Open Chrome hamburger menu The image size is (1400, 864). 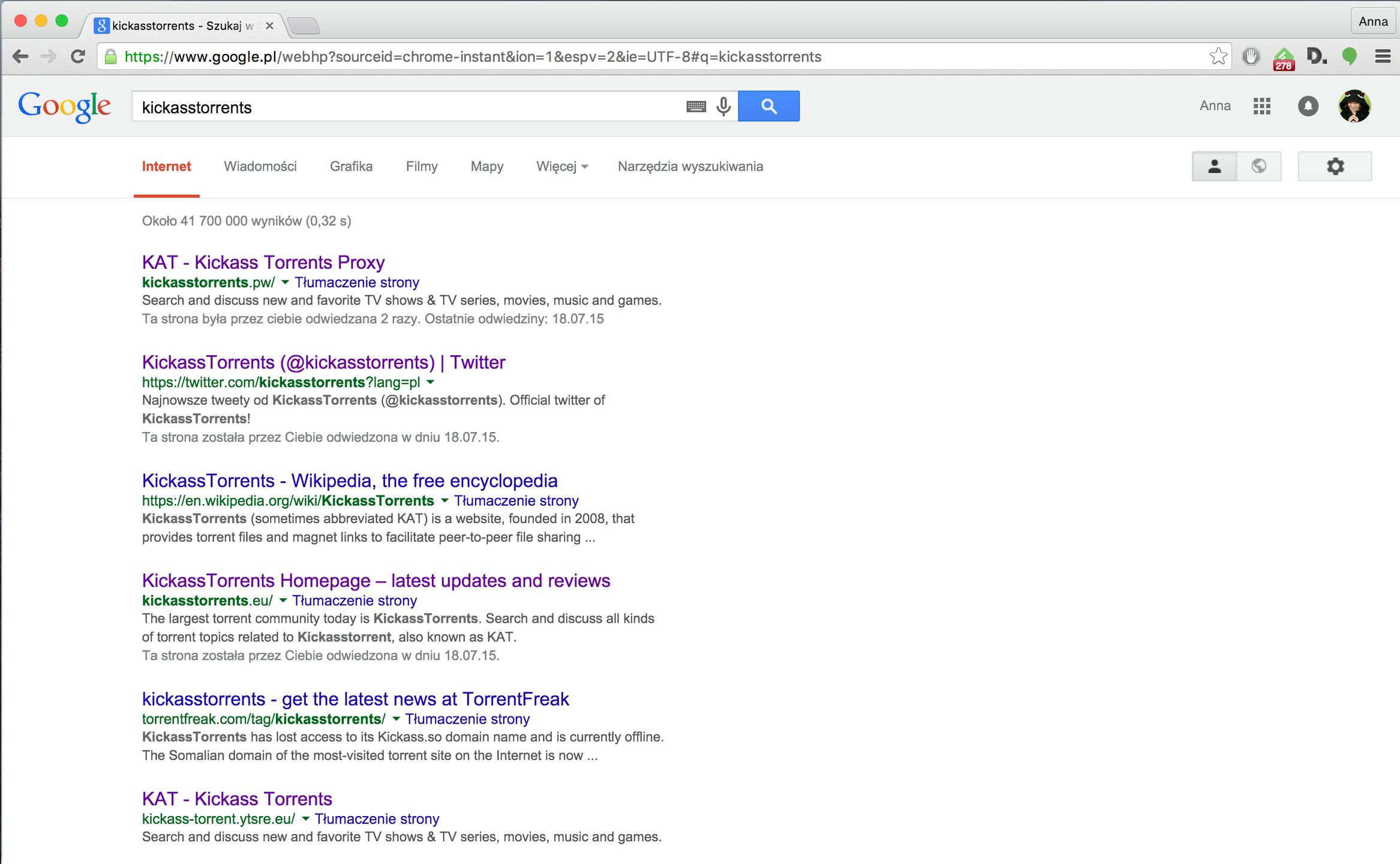click(x=1383, y=56)
